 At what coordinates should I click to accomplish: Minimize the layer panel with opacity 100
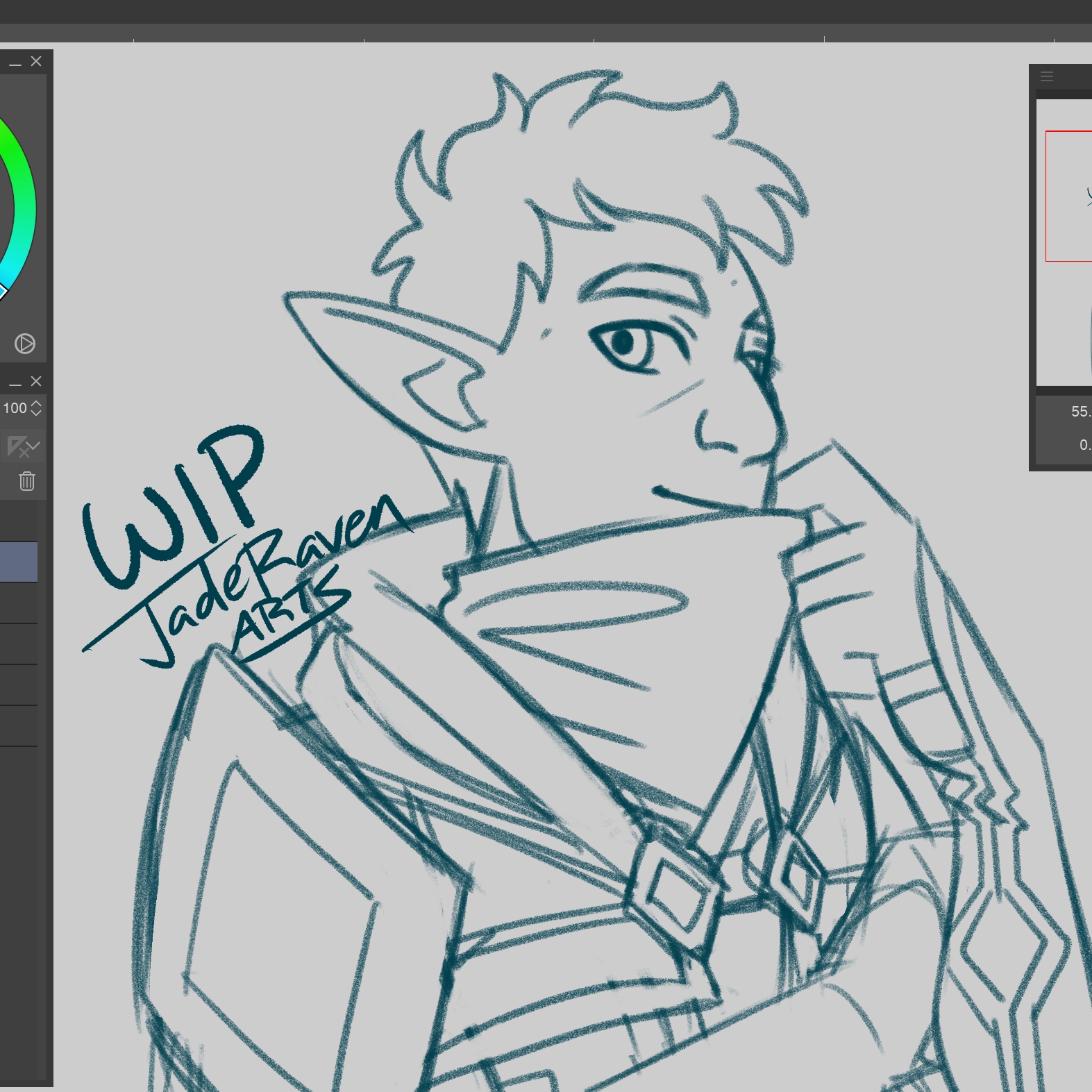[x=15, y=383]
